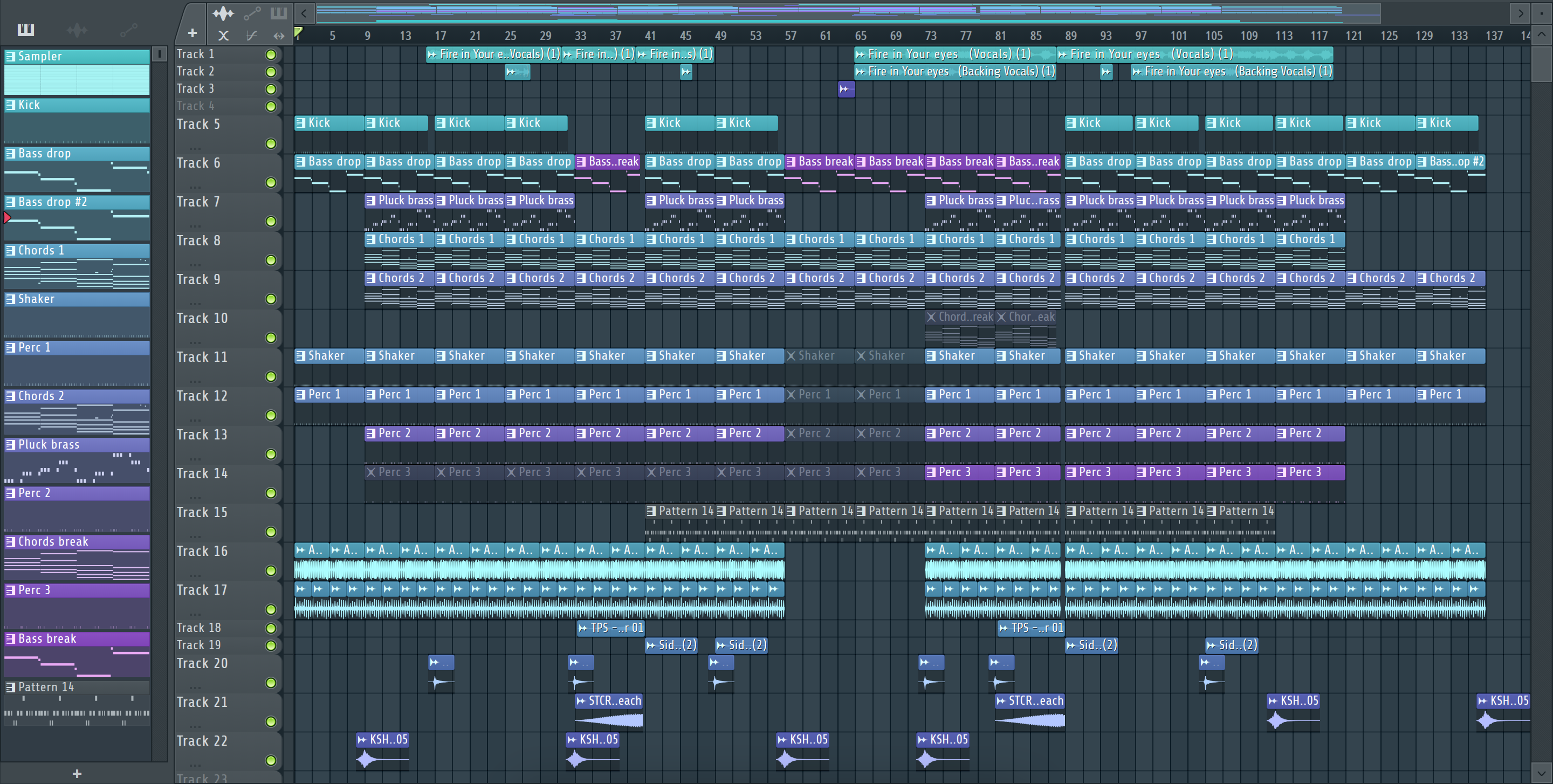
Task: Click the X icon below the waveform icon
Action: pyautogui.click(x=223, y=36)
